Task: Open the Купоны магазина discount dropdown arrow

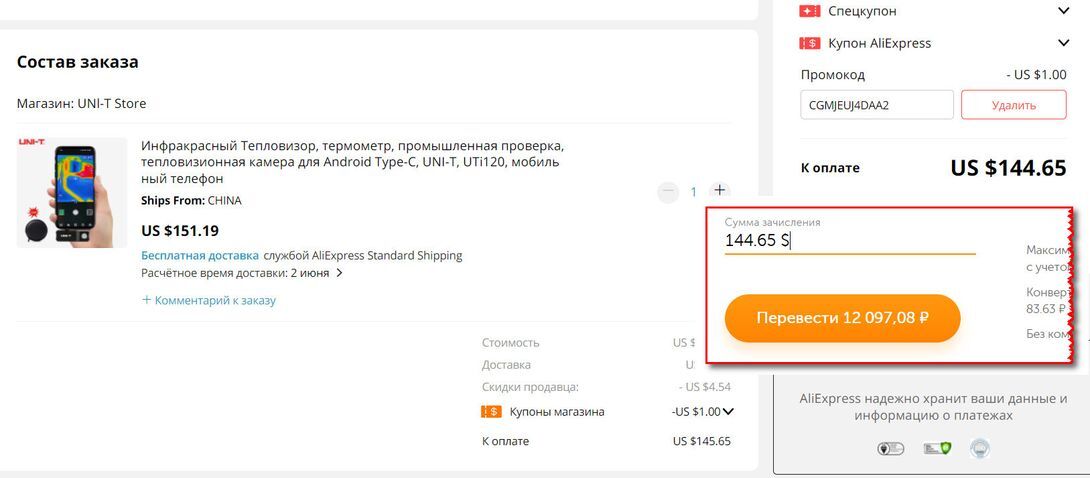Action: (x=728, y=411)
